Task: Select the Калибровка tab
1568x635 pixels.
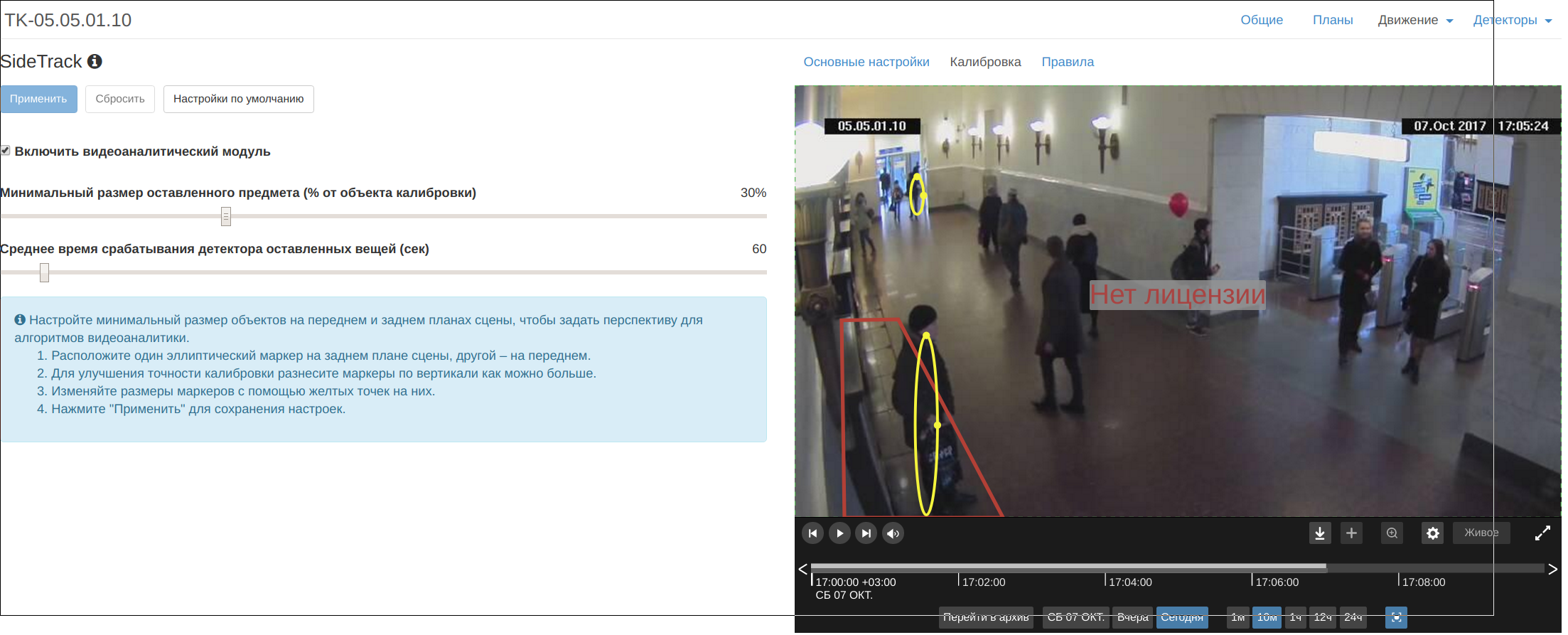Action: click(985, 62)
